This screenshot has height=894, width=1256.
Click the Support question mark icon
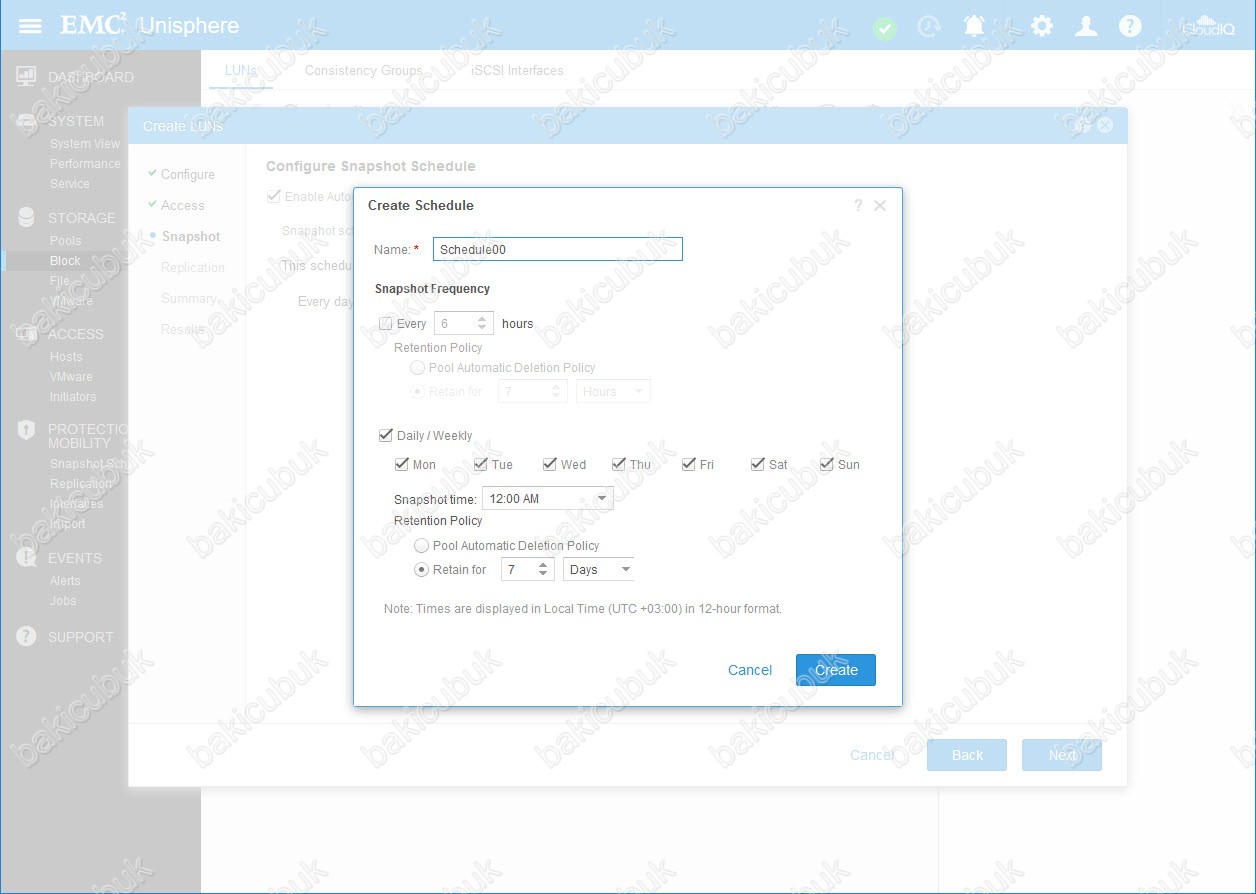pyautogui.click(x=27, y=636)
